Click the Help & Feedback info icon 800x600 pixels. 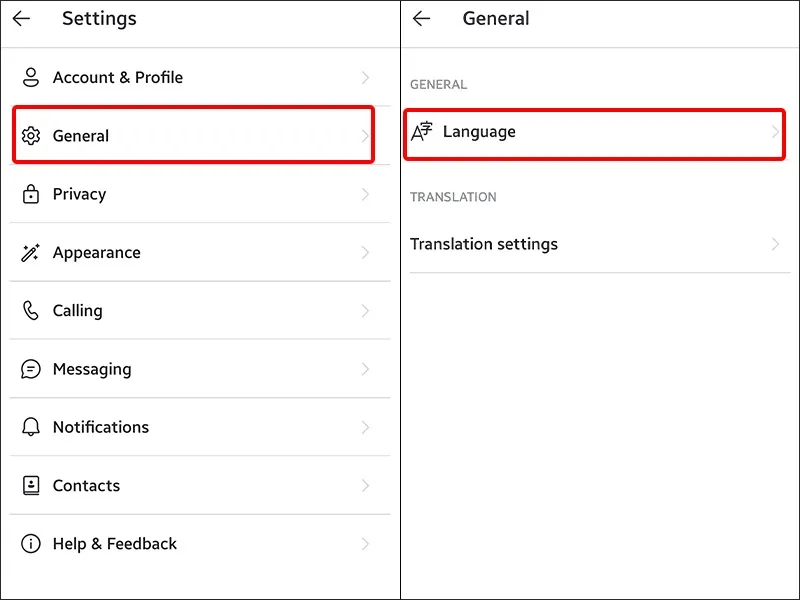point(30,544)
